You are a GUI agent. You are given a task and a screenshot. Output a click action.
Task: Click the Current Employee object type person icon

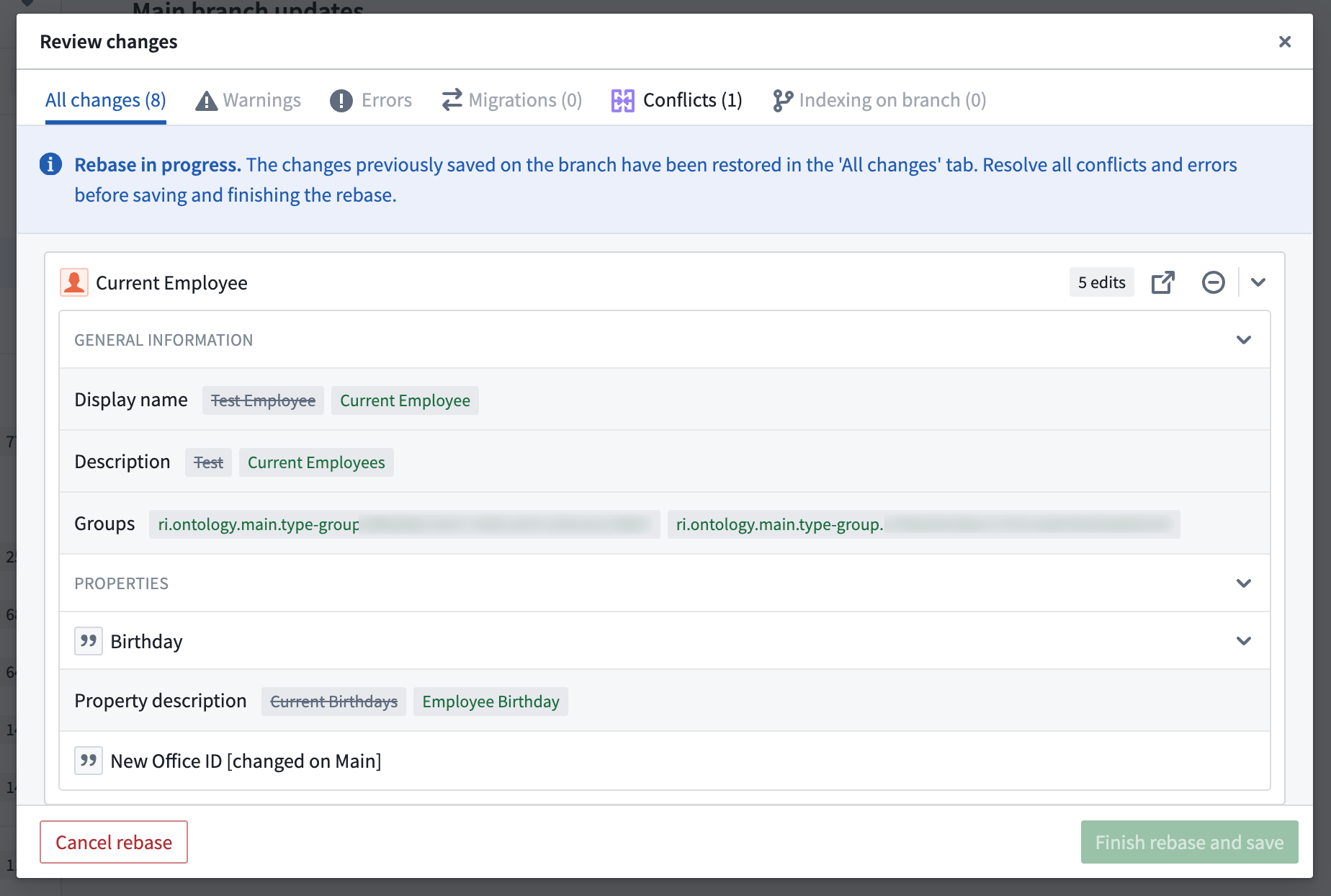(x=74, y=282)
